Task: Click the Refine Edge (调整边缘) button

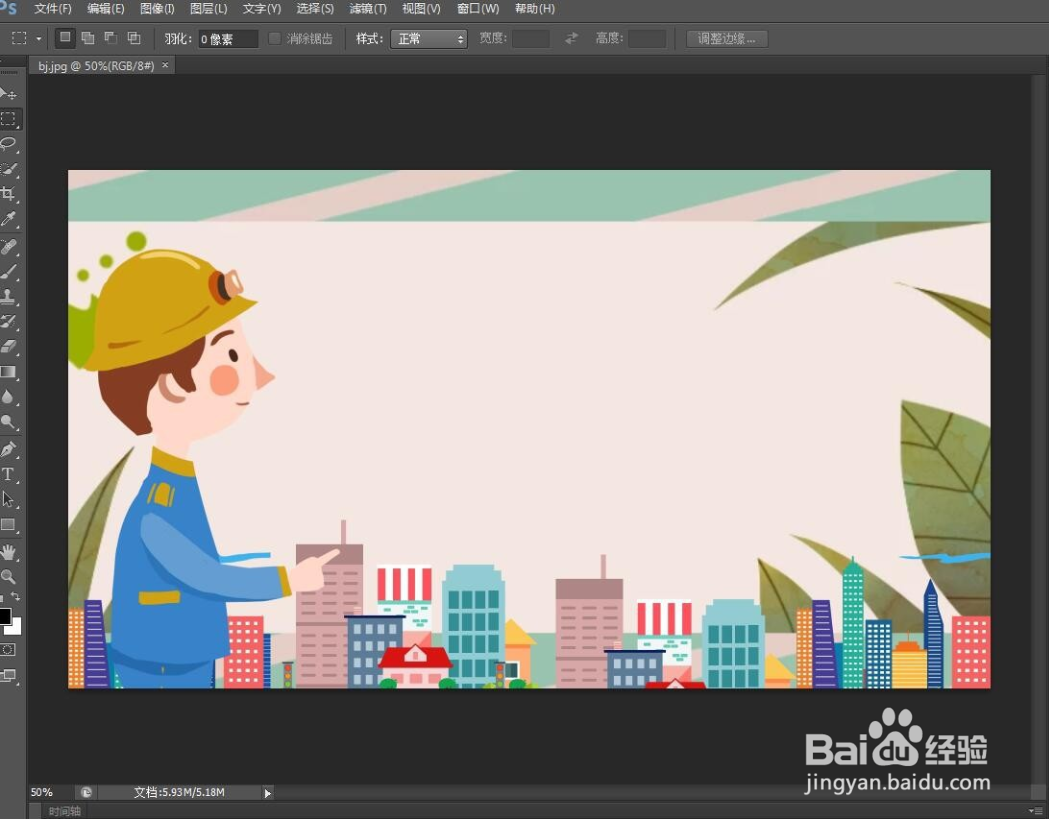Action: [727, 38]
